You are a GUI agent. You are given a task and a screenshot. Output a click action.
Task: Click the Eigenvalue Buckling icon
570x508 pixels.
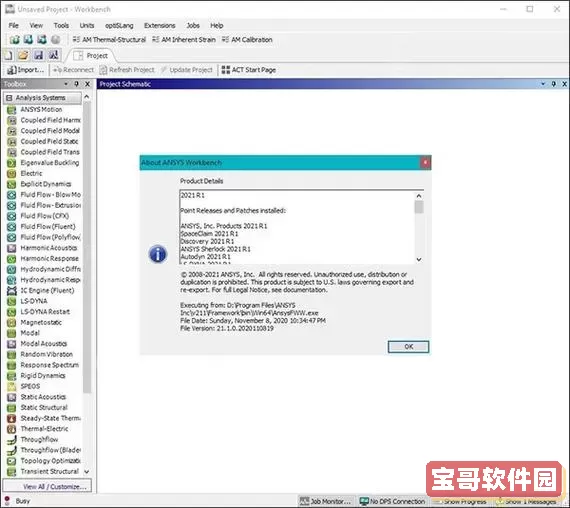(x=12, y=163)
